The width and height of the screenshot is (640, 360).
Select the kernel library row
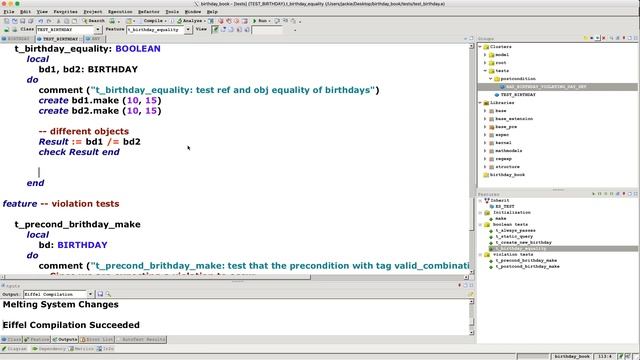(x=503, y=143)
